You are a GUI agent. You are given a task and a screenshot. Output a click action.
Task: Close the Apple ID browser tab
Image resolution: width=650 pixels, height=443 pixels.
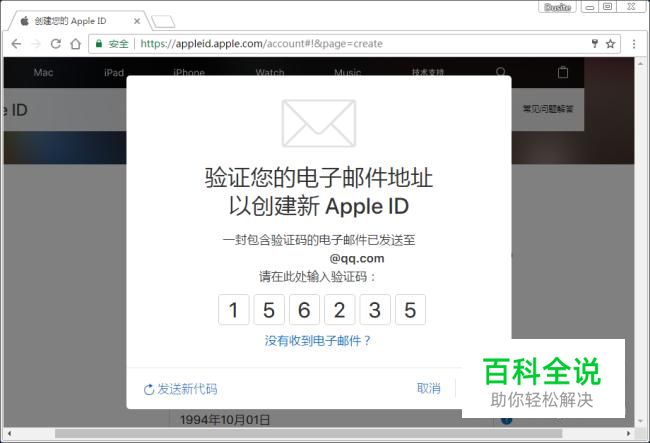[x=137, y=21]
